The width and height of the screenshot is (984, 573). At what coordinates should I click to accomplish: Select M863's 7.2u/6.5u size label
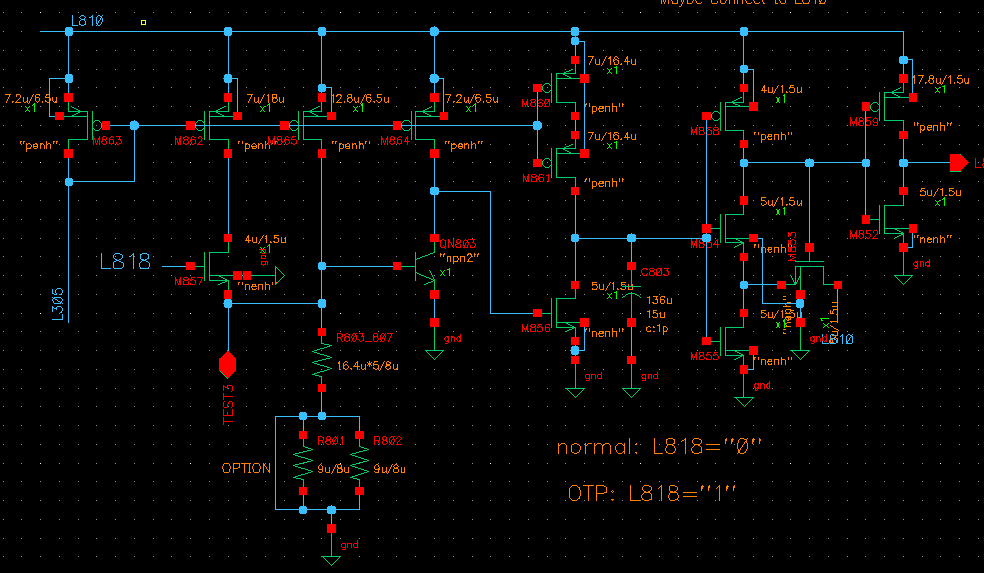31,99
